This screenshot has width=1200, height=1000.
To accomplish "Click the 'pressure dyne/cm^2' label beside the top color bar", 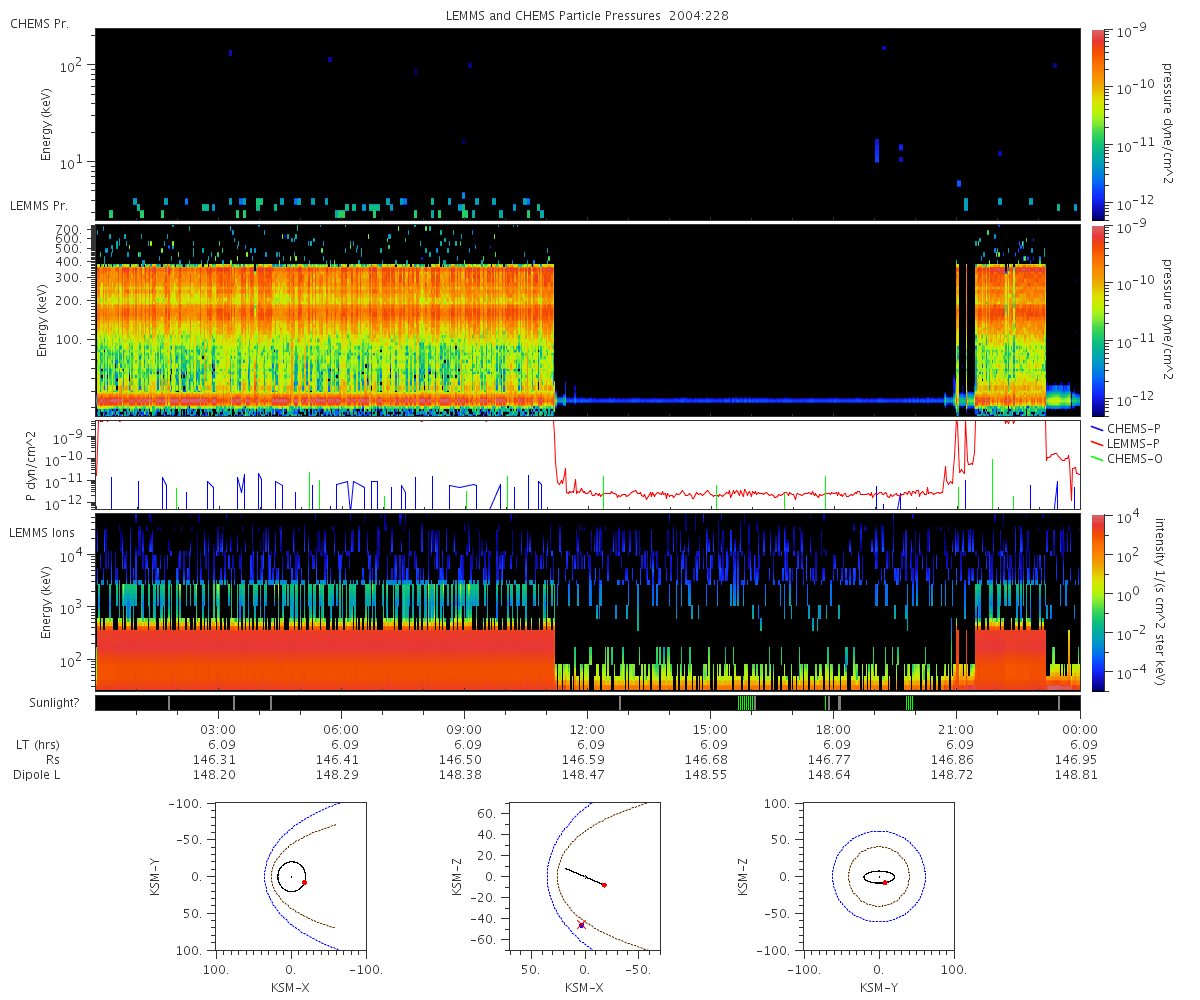I will point(1166,124).
